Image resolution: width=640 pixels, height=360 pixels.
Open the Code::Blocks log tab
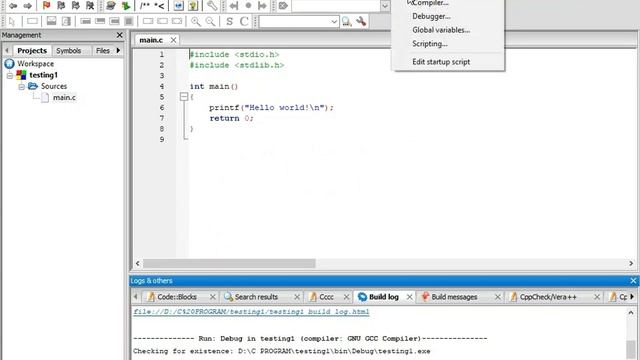coord(177,297)
